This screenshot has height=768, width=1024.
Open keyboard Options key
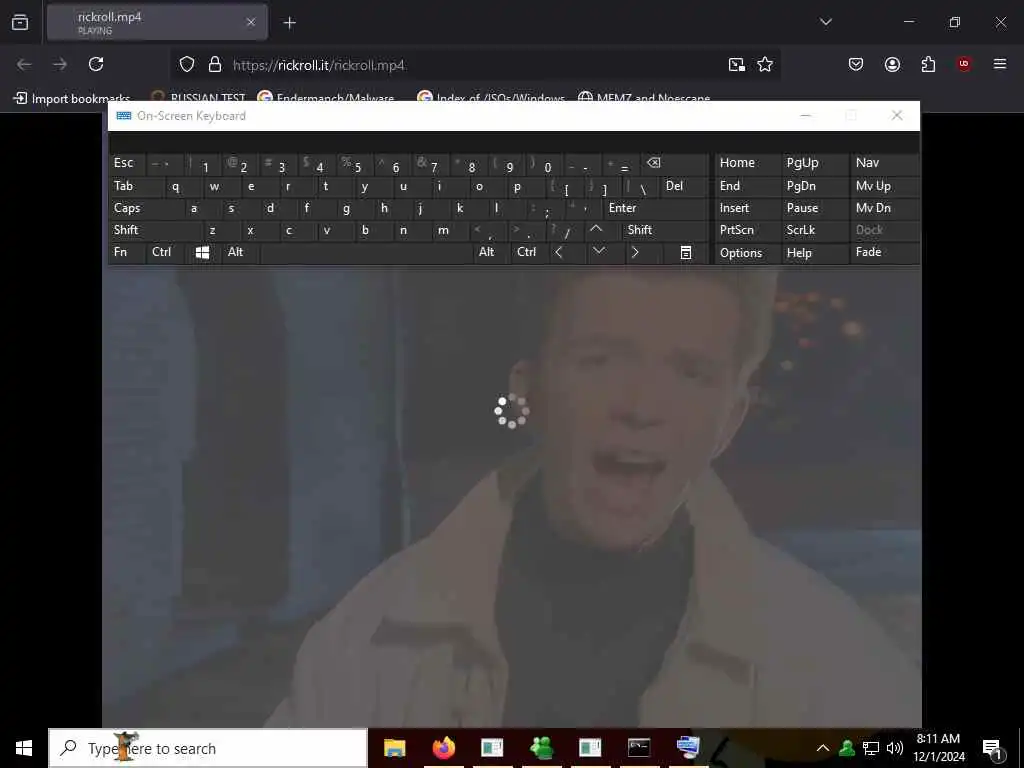click(x=746, y=253)
